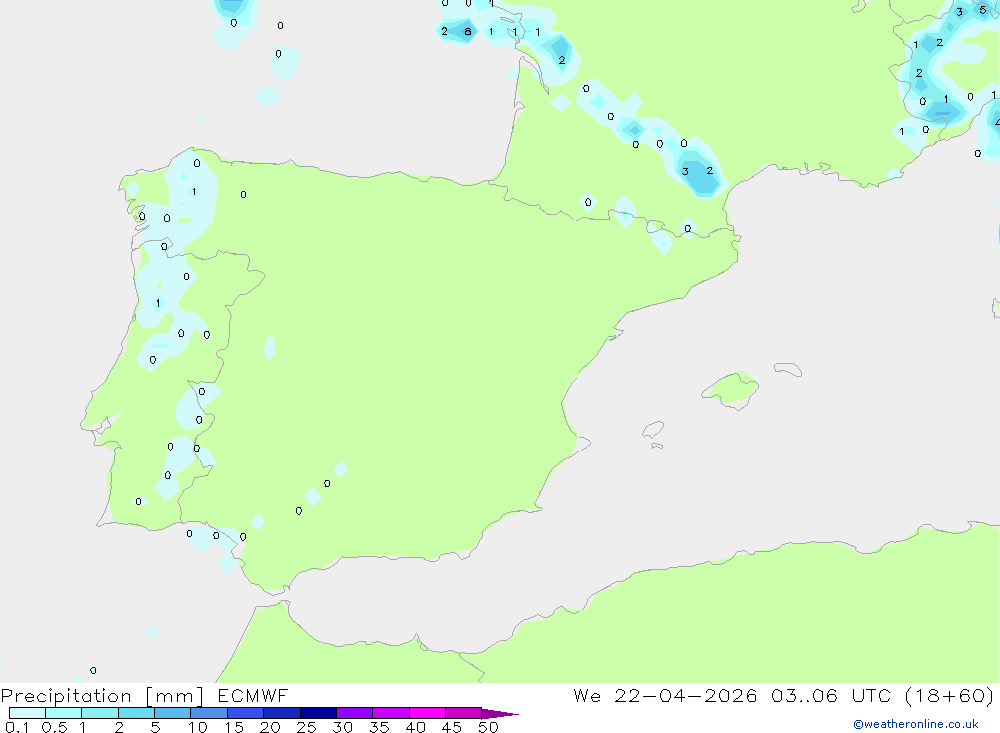Click the legend tick label '10'
Screen dimensions: 1000x733
(198, 727)
